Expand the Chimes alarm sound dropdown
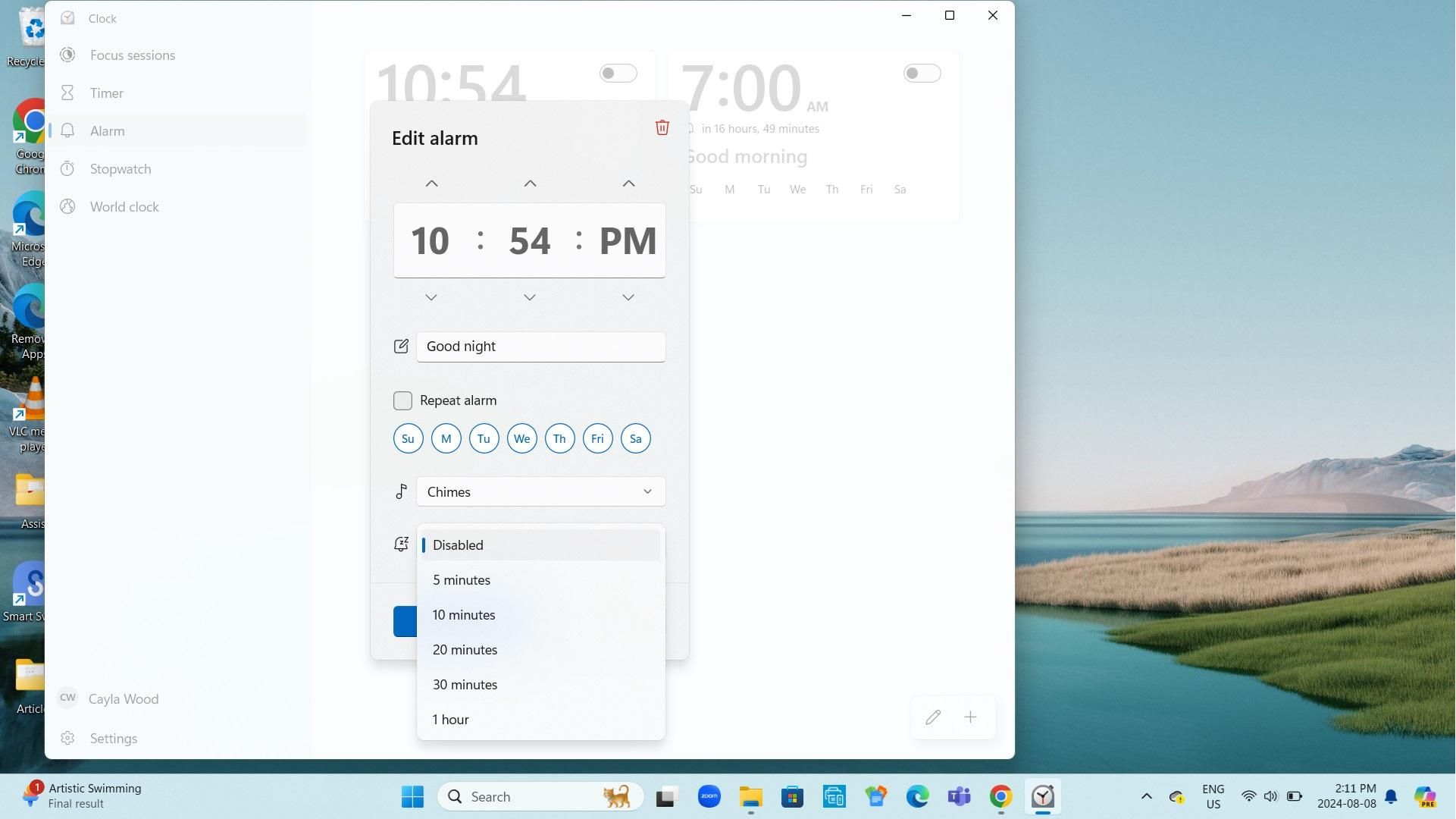This screenshot has height=819, width=1456. click(x=540, y=492)
